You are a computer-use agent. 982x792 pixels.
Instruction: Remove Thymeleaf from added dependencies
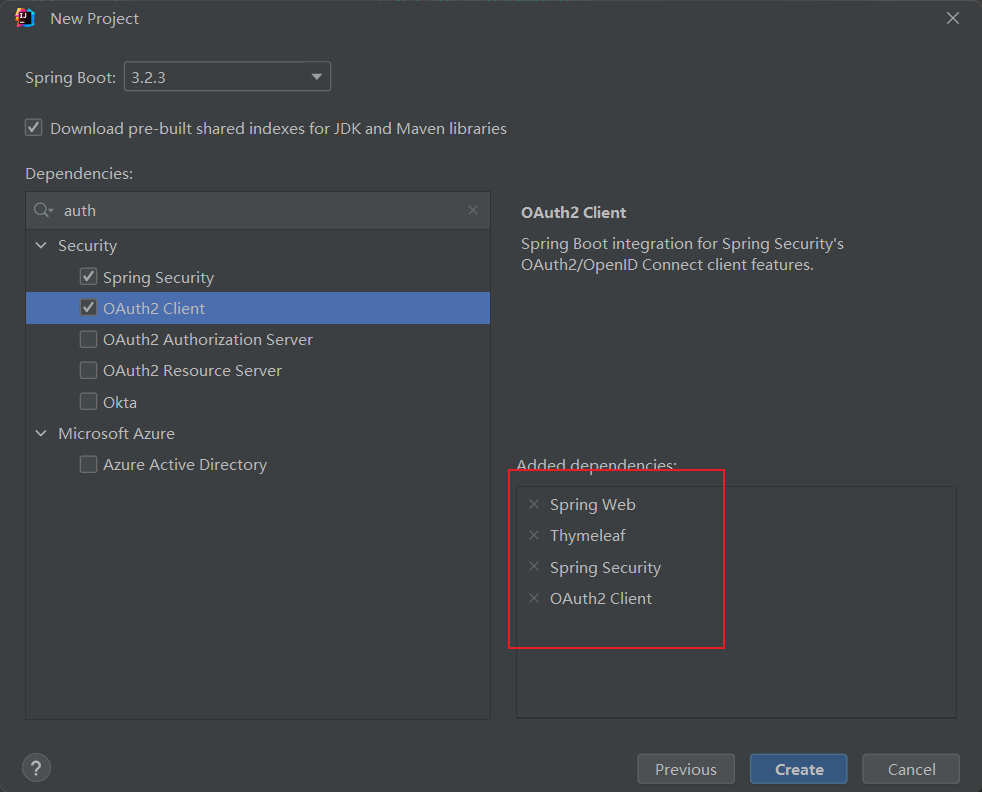(x=533, y=535)
